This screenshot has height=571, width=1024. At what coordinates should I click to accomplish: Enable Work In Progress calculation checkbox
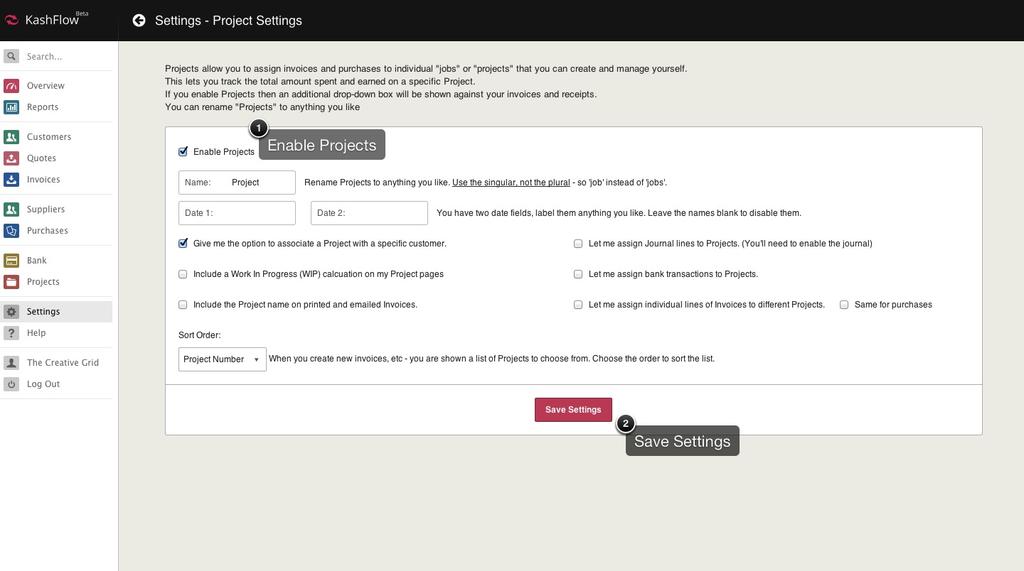[183, 274]
